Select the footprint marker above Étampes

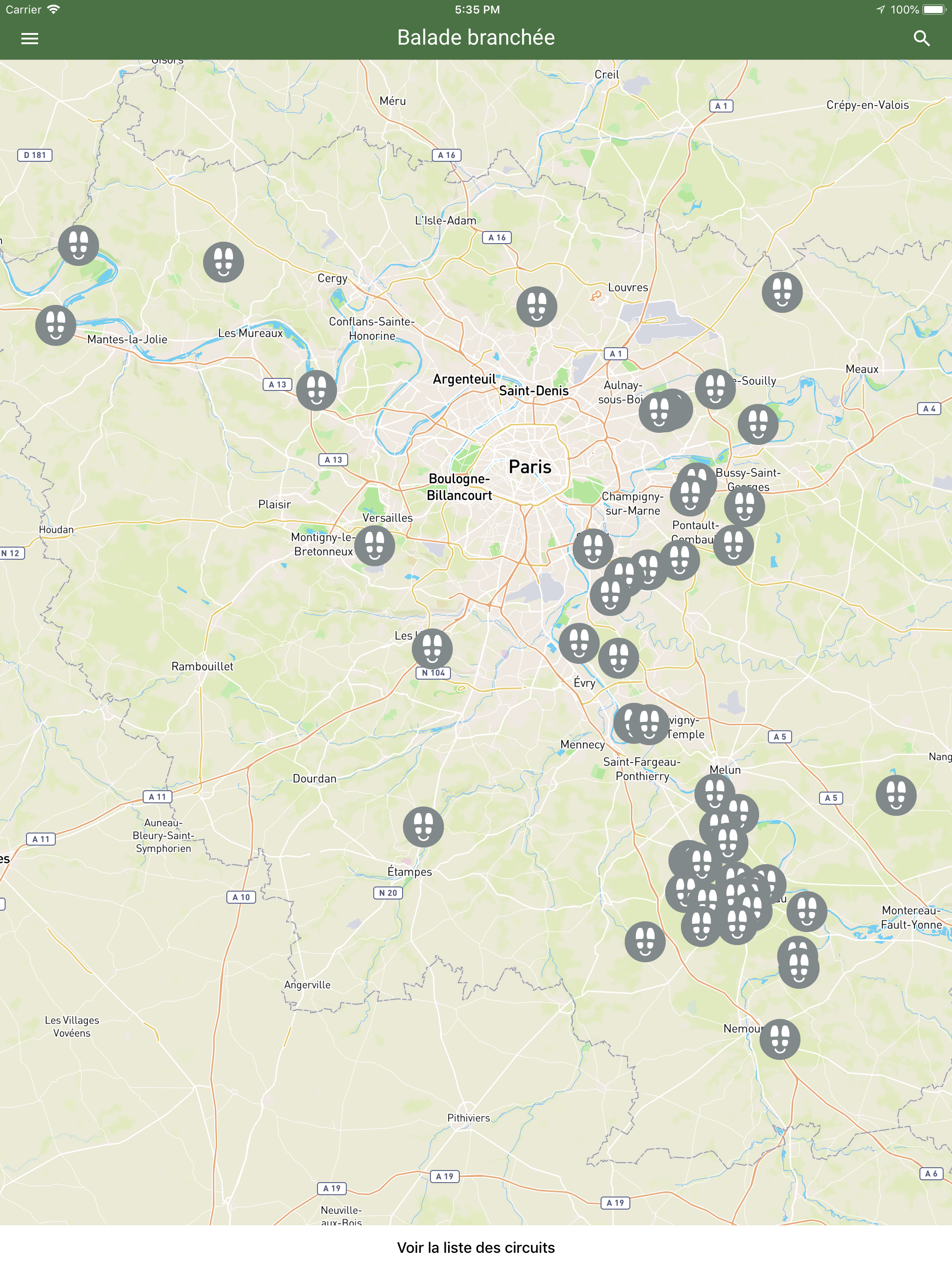(423, 827)
